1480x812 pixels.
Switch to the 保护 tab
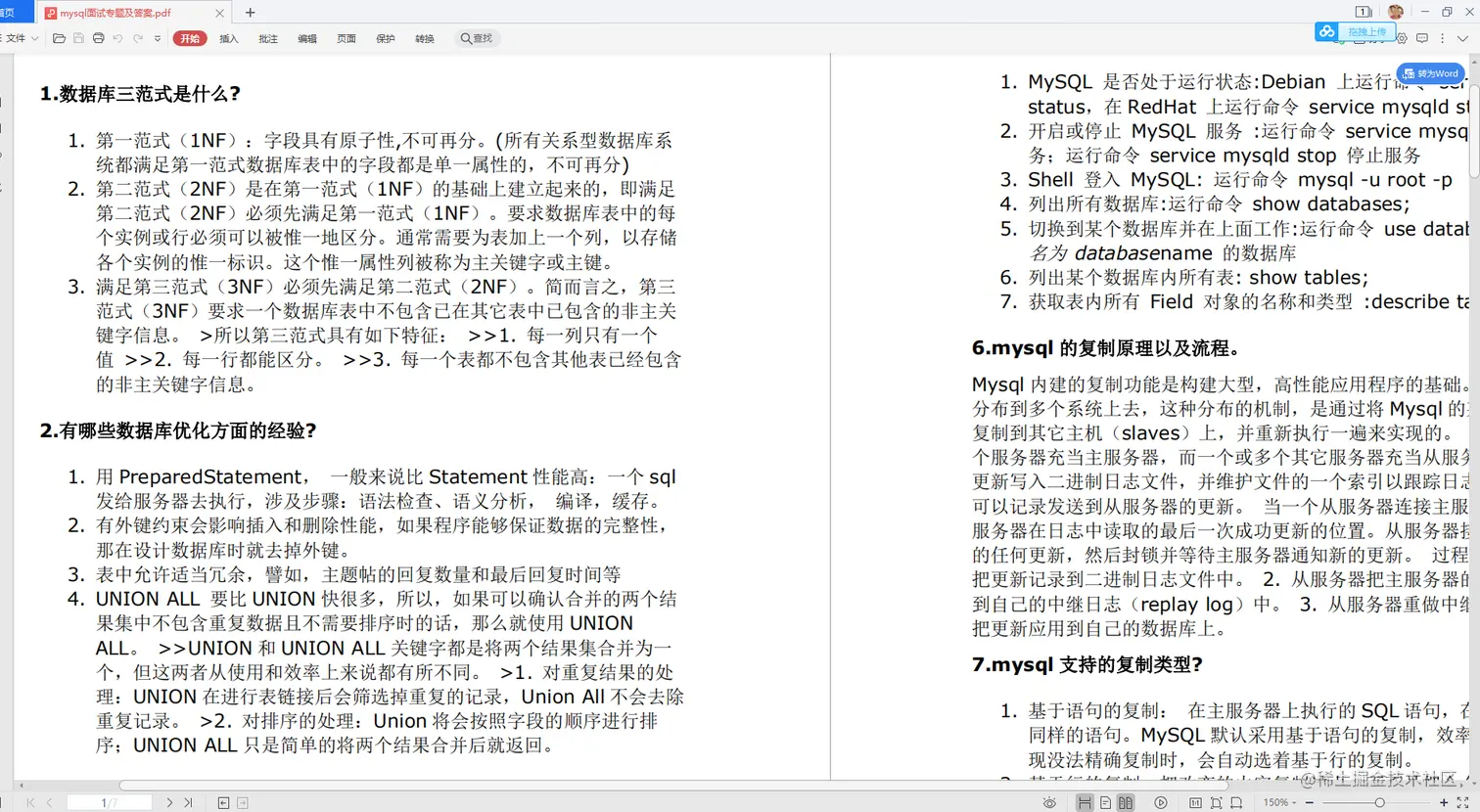386,38
